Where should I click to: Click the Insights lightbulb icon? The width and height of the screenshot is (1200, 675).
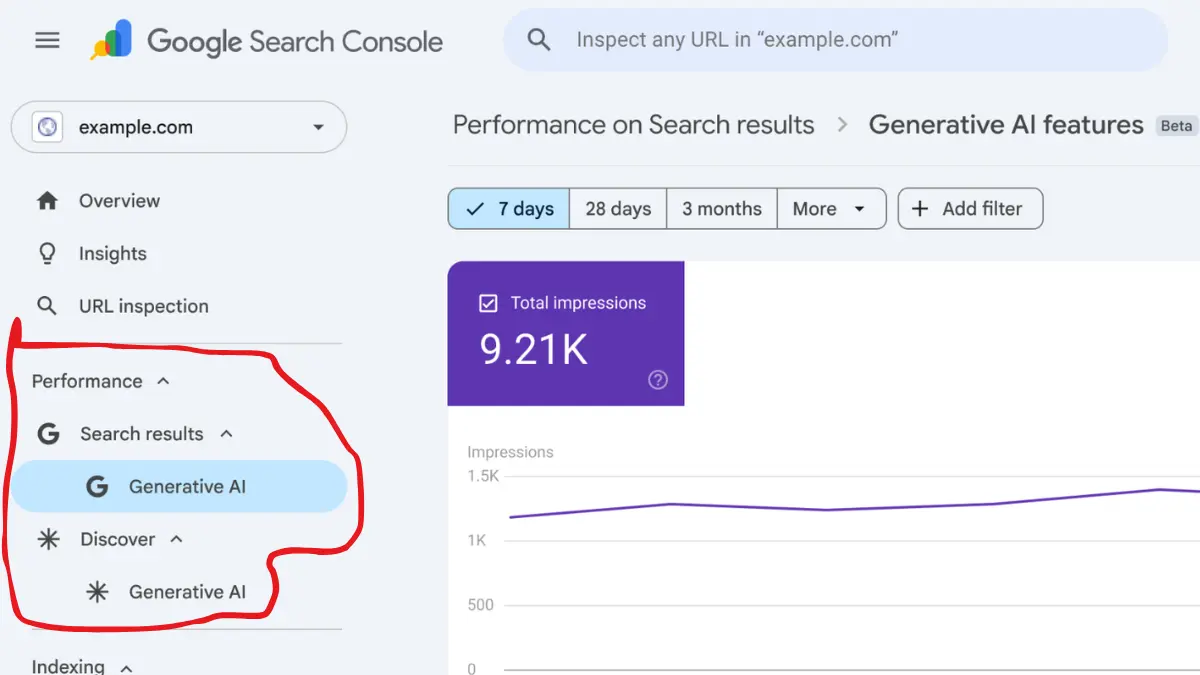(x=47, y=254)
